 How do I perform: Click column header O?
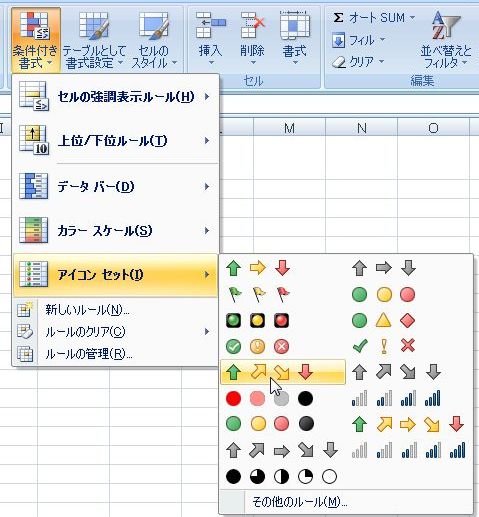pos(433,128)
